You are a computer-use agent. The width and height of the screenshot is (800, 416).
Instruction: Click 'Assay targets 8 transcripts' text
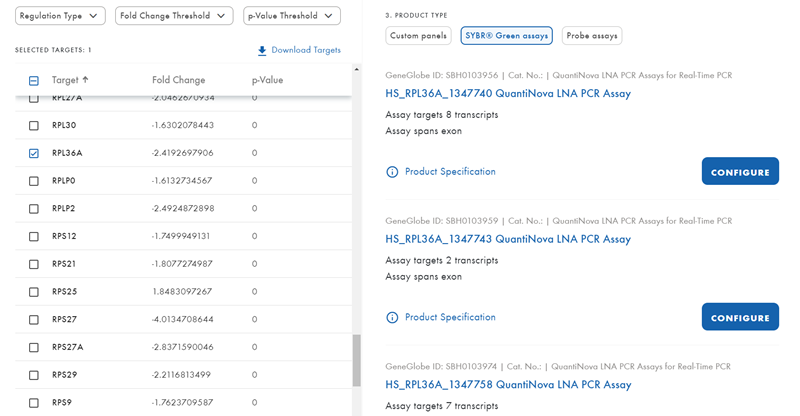click(442, 115)
